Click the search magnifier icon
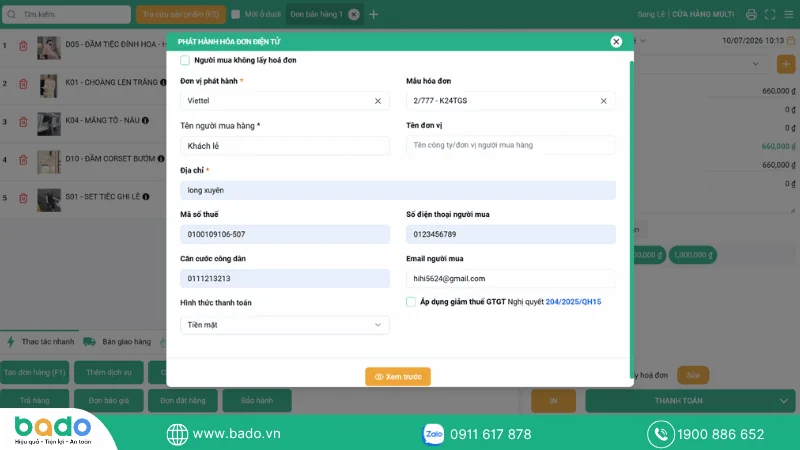 (11, 14)
